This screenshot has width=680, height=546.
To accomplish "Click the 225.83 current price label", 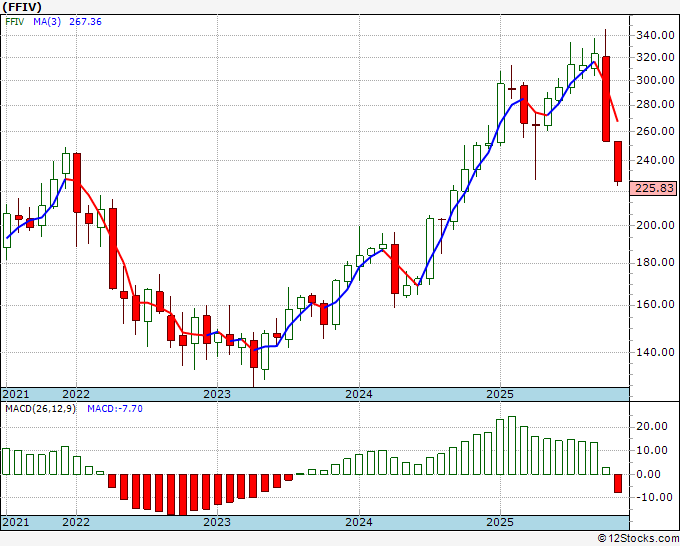I will [655, 188].
